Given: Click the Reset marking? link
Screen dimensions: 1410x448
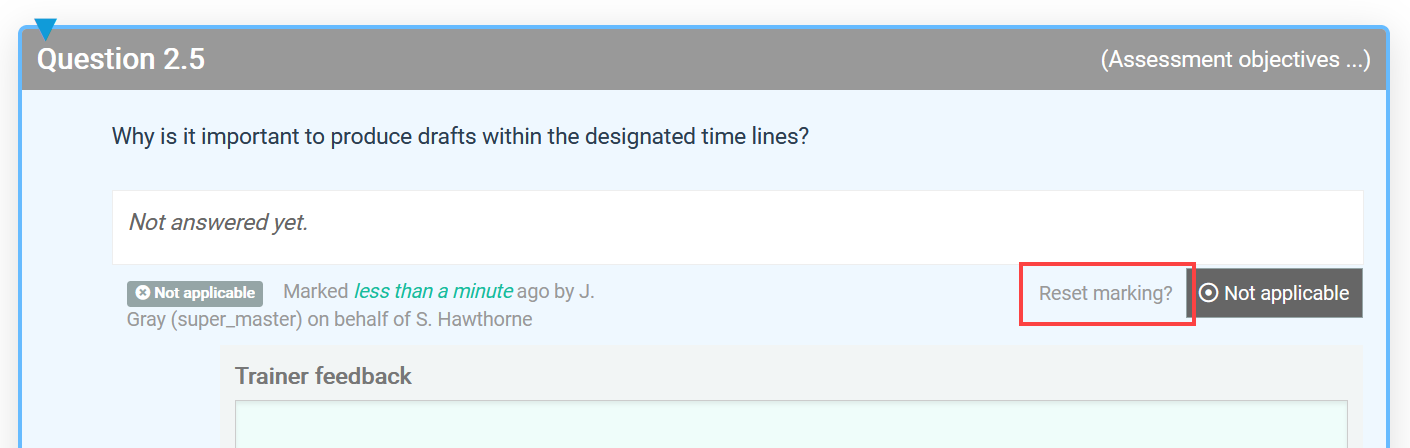Looking at the screenshot, I should click(x=1105, y=294).
